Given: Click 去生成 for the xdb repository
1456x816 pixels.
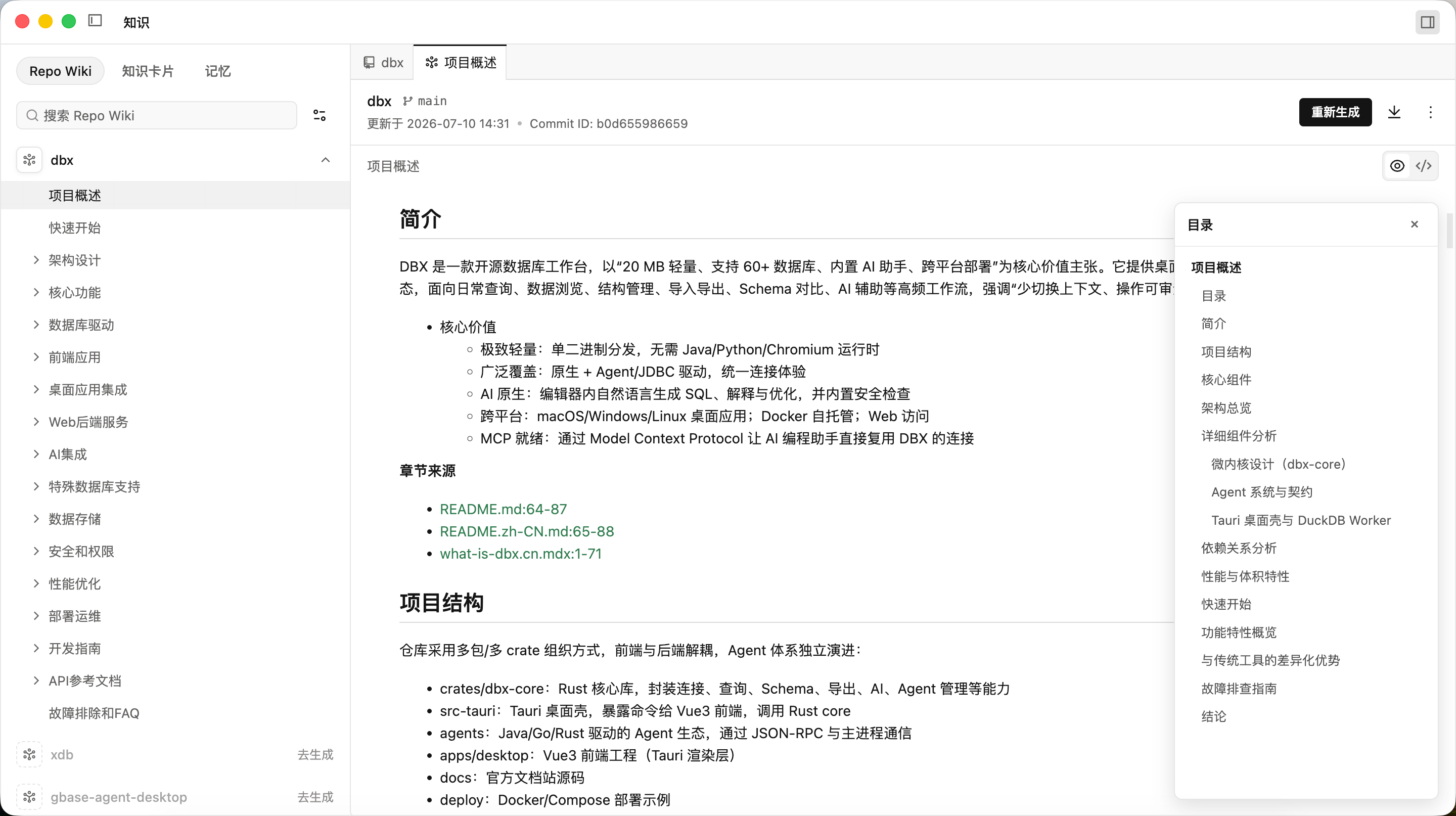Looking at the screenshot, I should click(315, 754).
